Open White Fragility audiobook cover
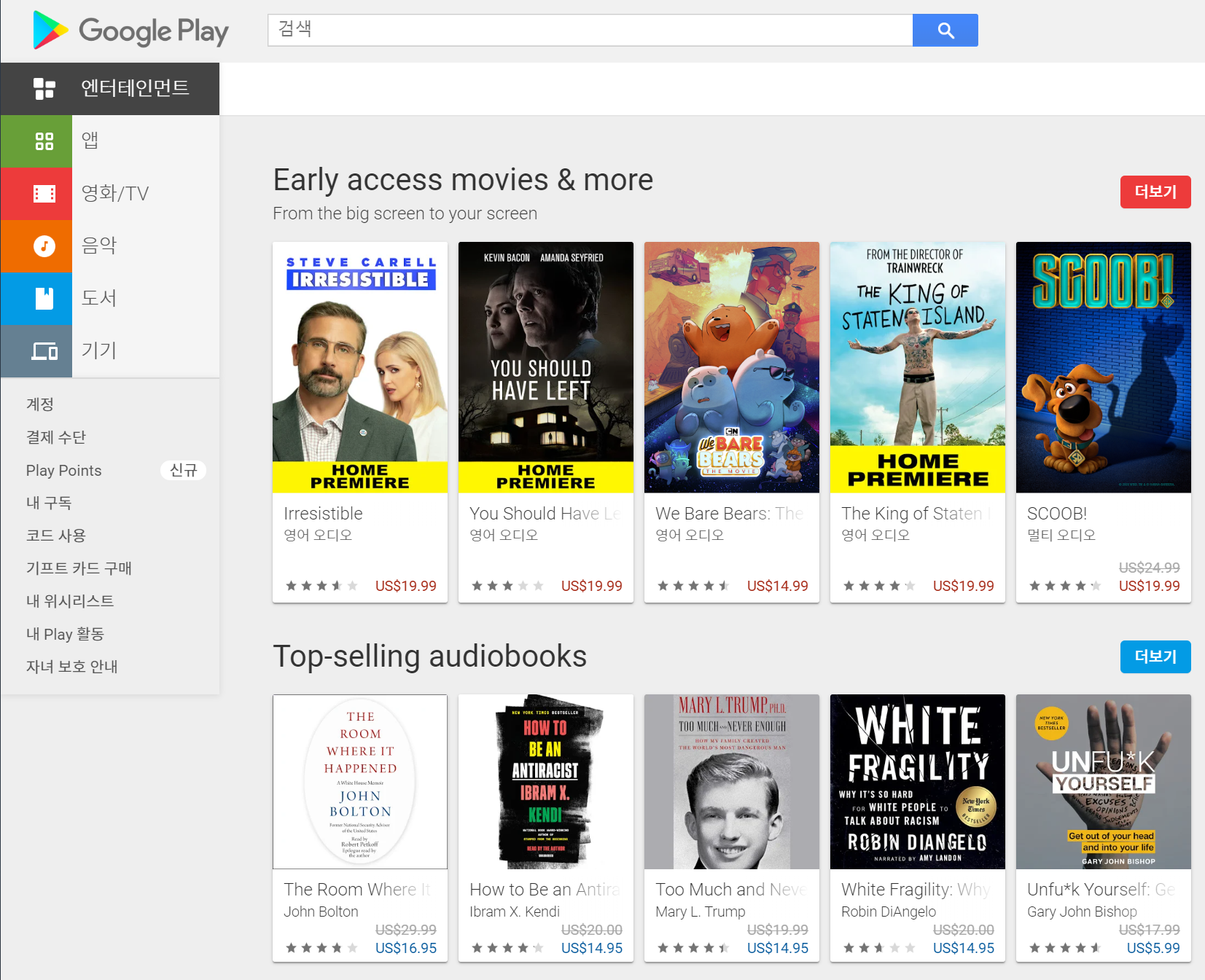Viewport: 1205px width, 980px height. [x=918, y=782]
